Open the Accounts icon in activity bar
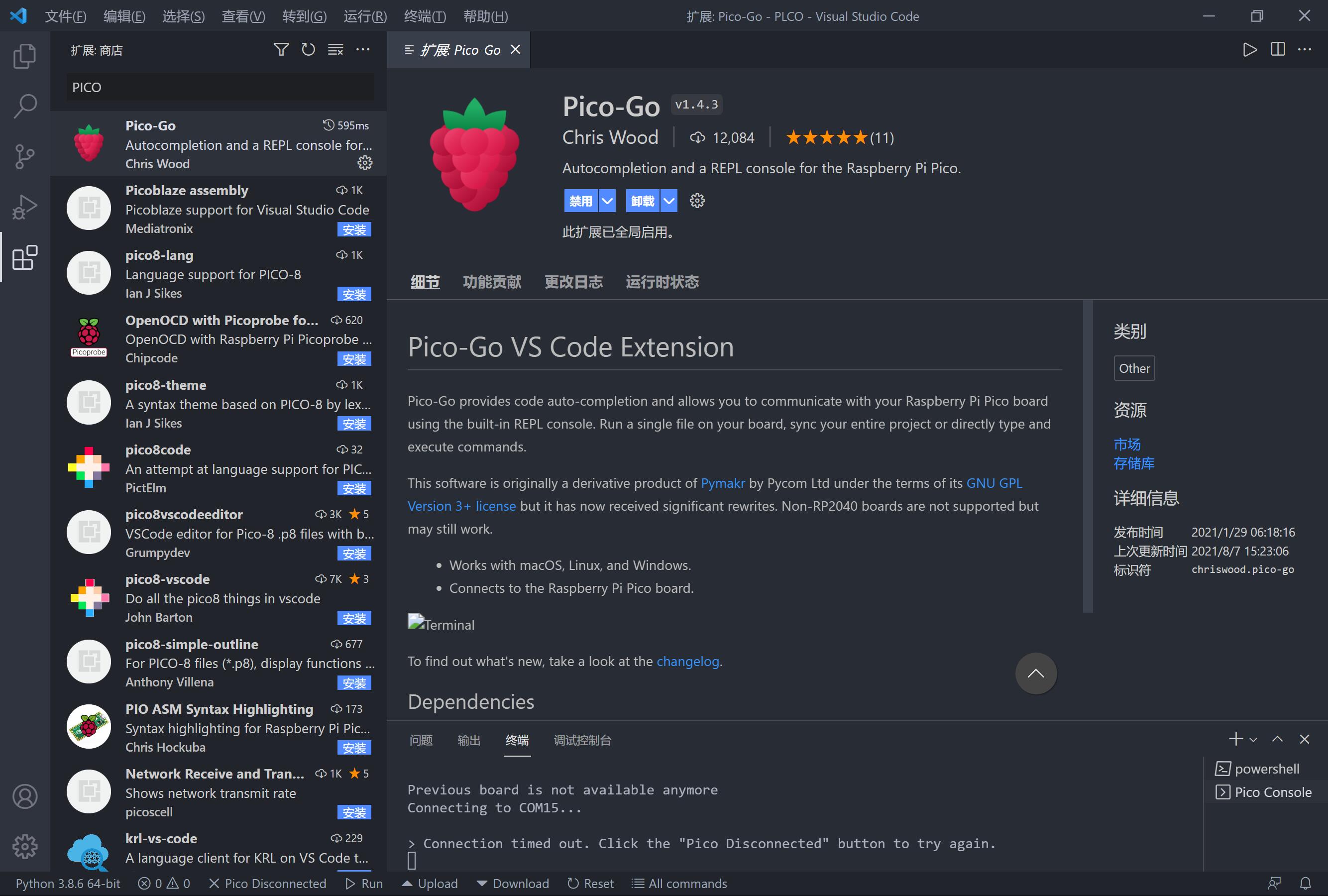 pyautogui.click(x=24, y=796)
